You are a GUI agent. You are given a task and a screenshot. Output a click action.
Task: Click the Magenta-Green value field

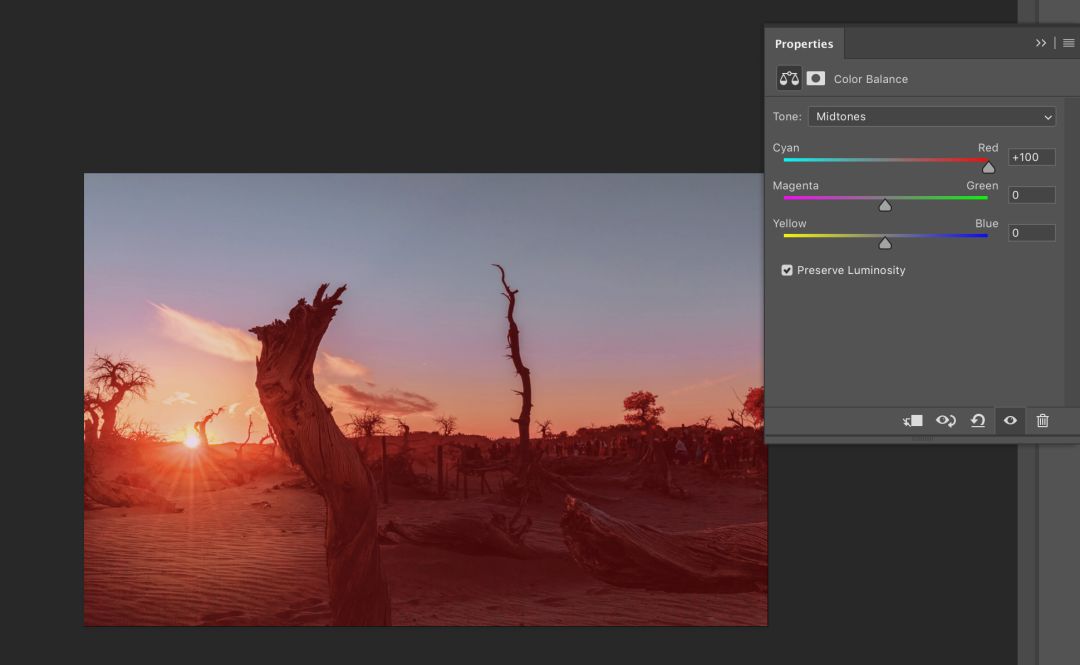point(1031,195)
